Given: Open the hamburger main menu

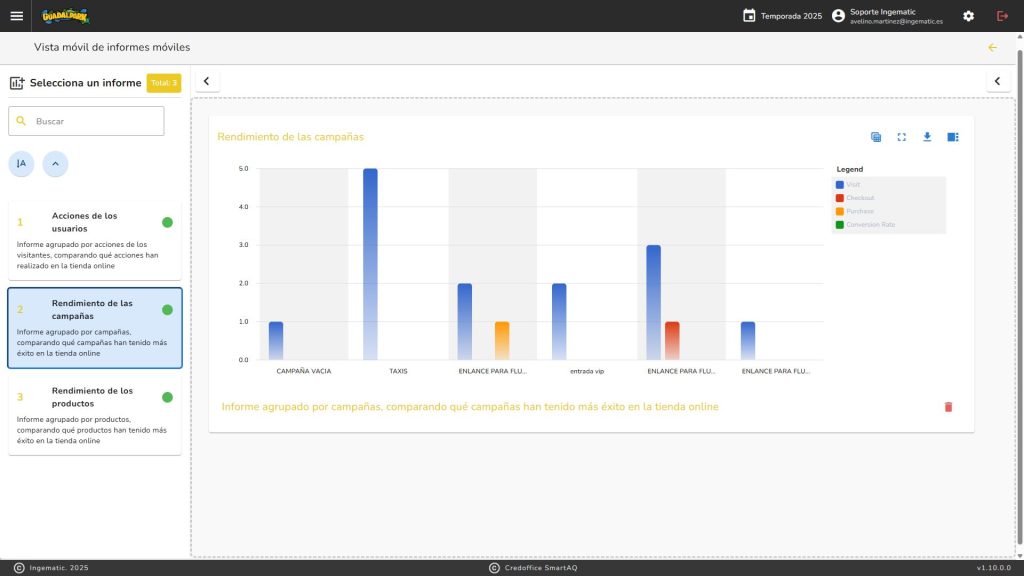Looking at the screenshot, I should tap(16, 16).
